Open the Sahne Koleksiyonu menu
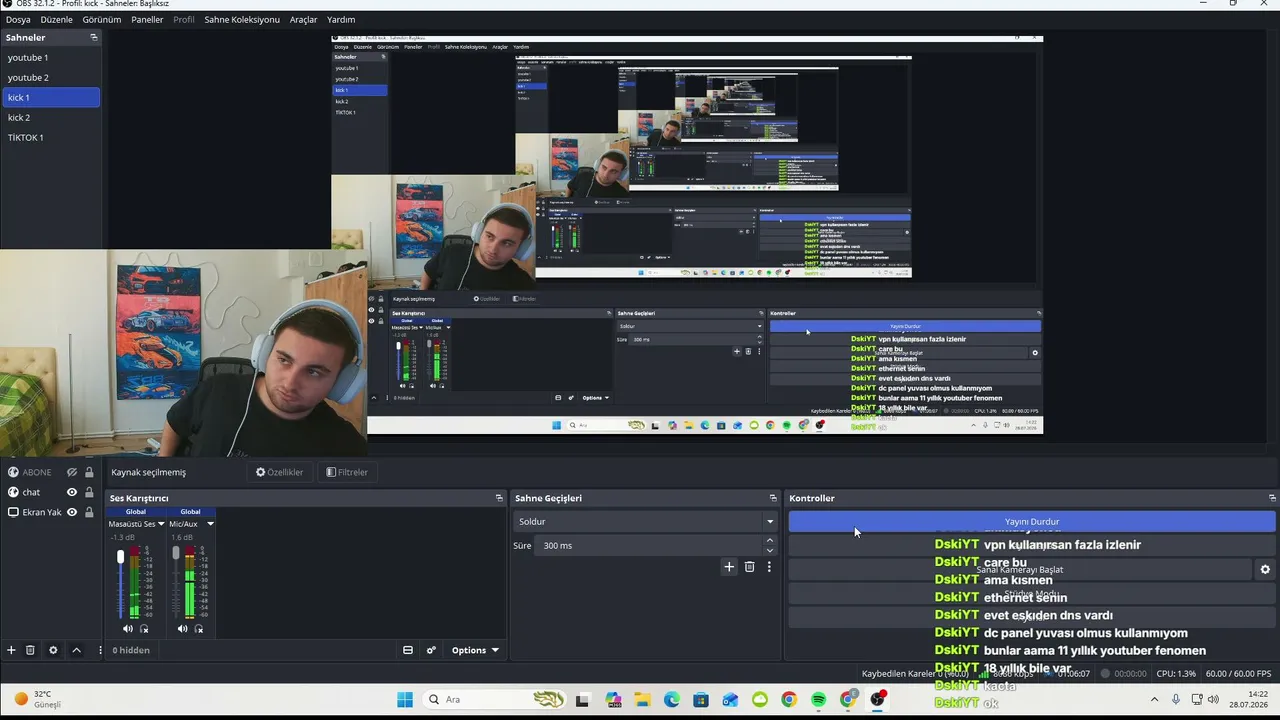 [x=242, y=19]
